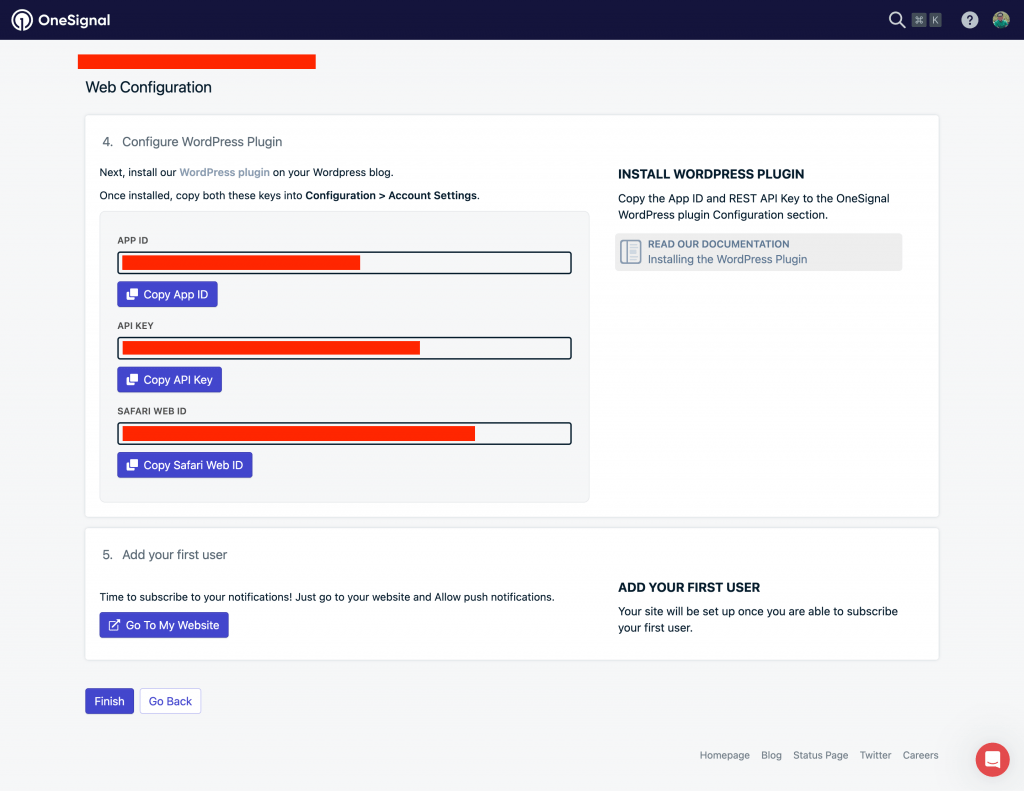
Task: Click the Go Back button
Action: [170, 700]
